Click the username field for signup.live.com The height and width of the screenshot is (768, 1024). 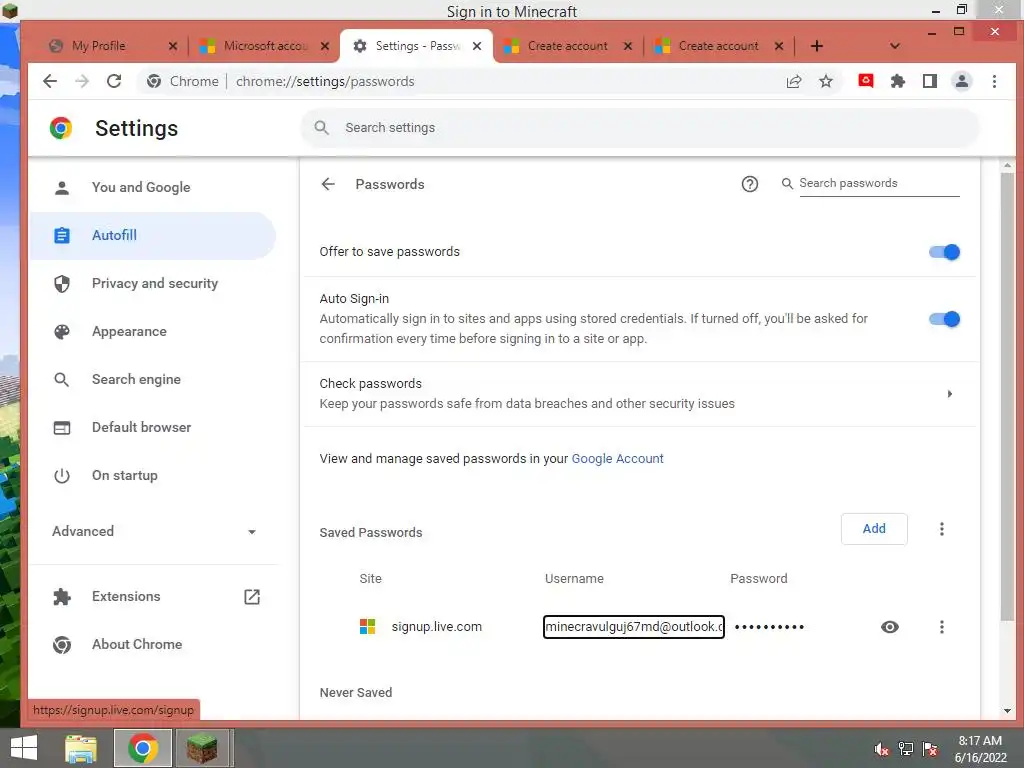tap(633, 627)
